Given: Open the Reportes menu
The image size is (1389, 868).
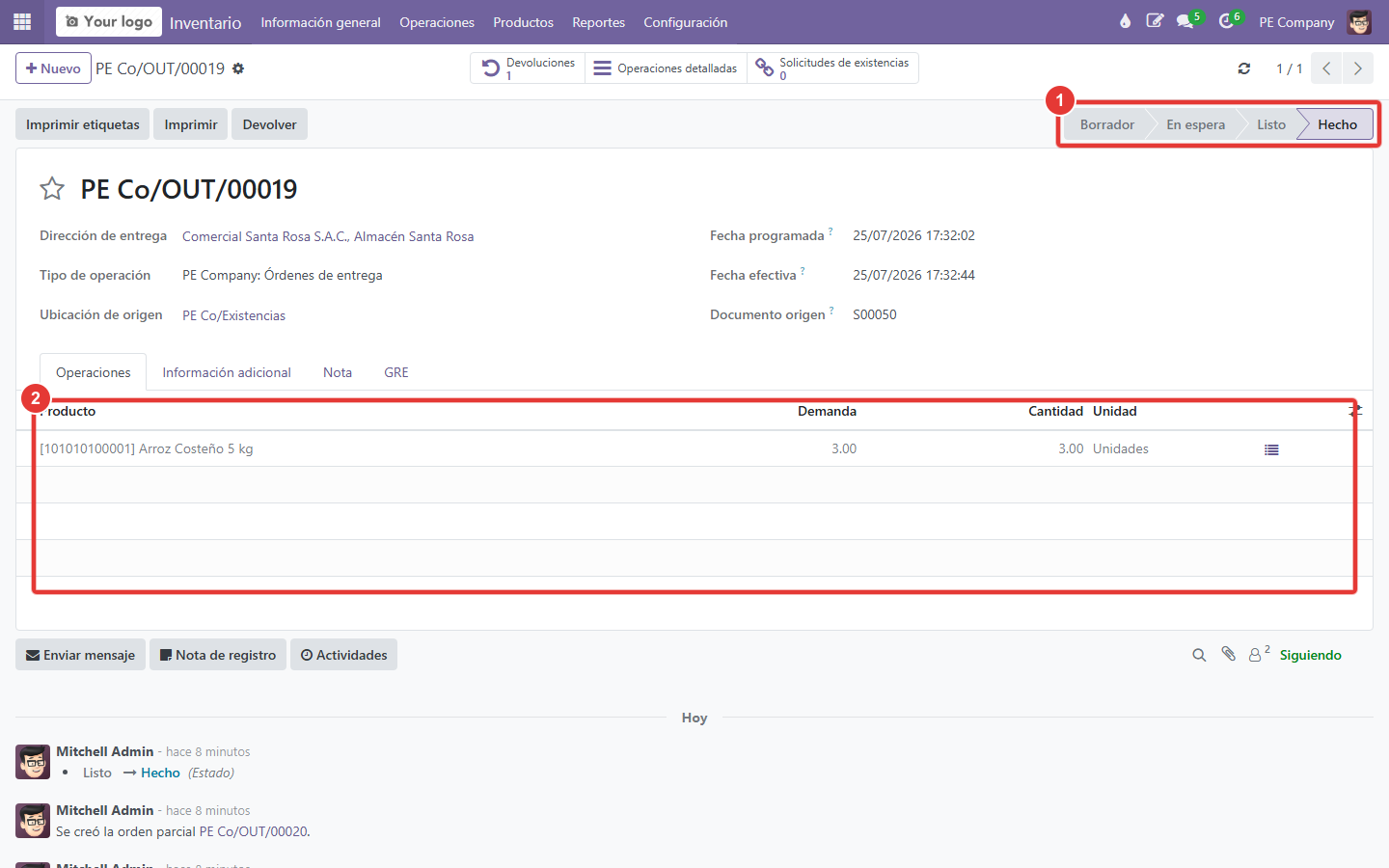Looking at the screenshot, I should (598, 22).
